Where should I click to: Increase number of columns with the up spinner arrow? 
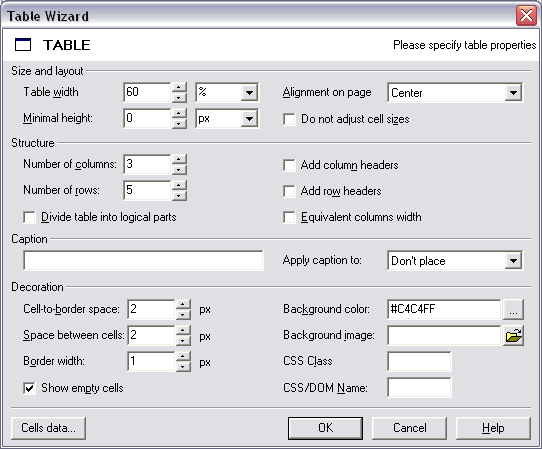tap(179, 159)
